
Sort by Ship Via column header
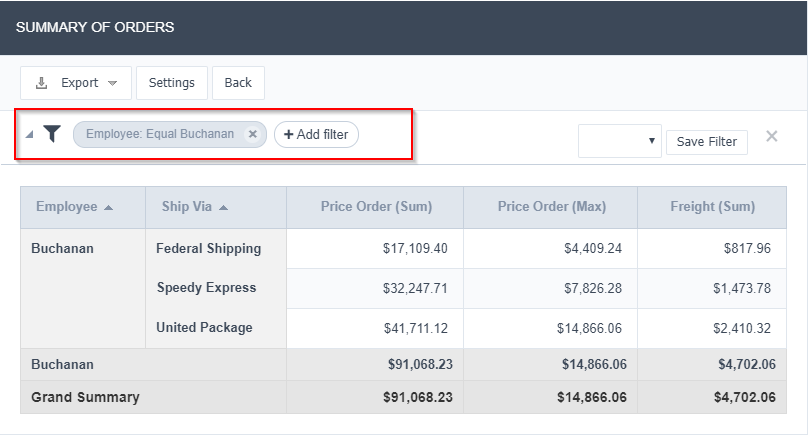pyautogui.click(x=187, y=207)
